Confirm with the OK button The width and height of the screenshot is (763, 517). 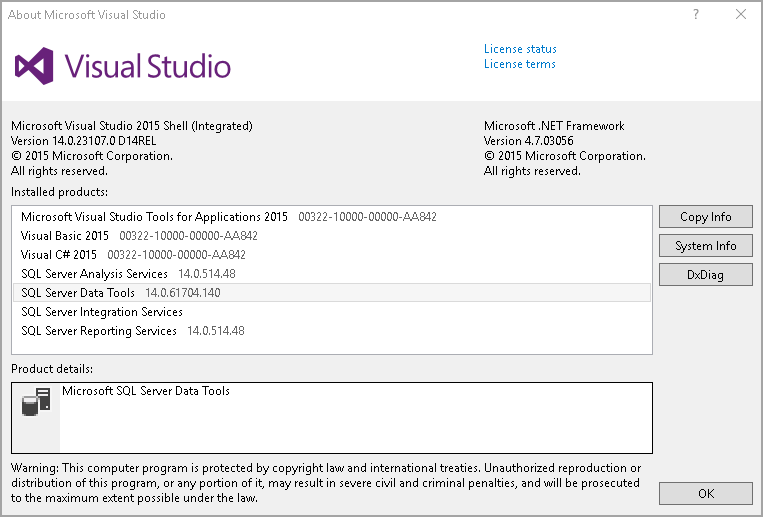[705, 493]
